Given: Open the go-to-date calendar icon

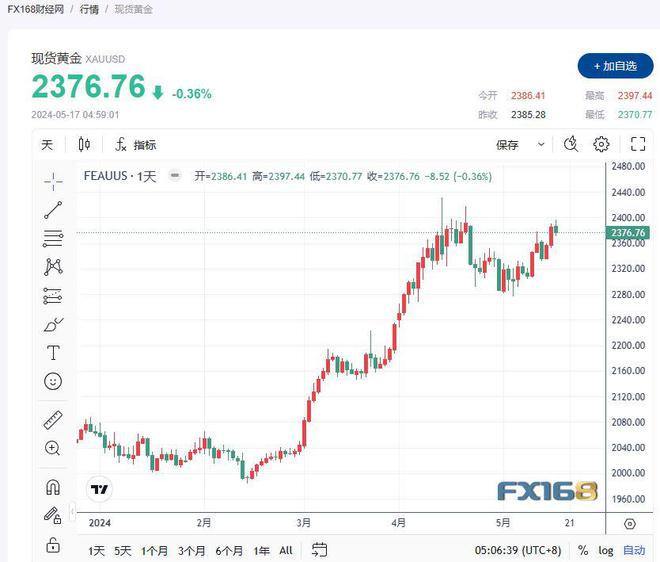Looking at the screenshot, I should (x=319, y=550).
